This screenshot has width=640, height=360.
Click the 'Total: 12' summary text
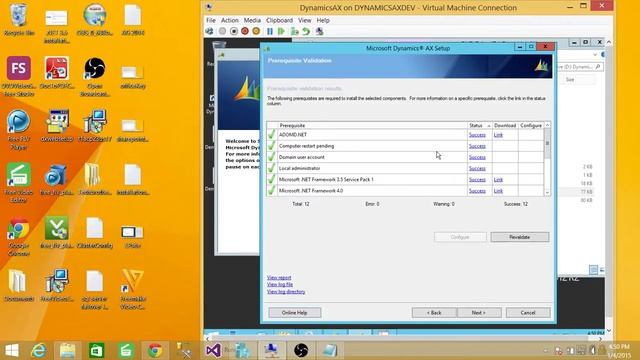pos(301,204)
